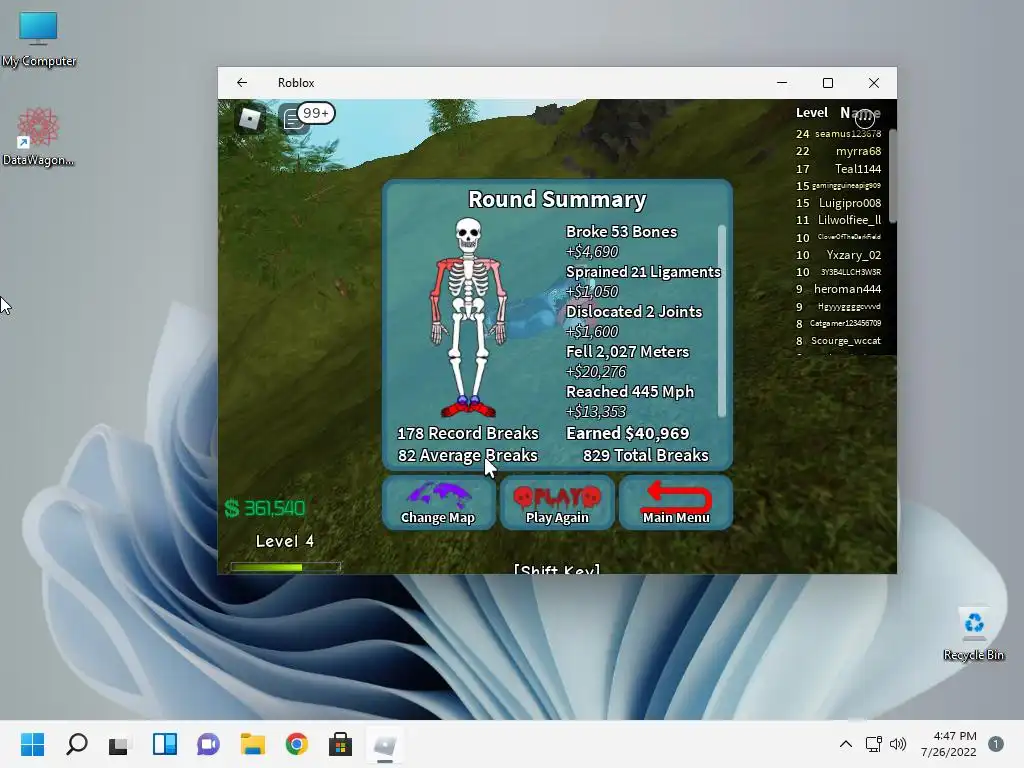Open Task View on the taskbar
Viewport: 1024px width, 768px height.
click(120, 744)
